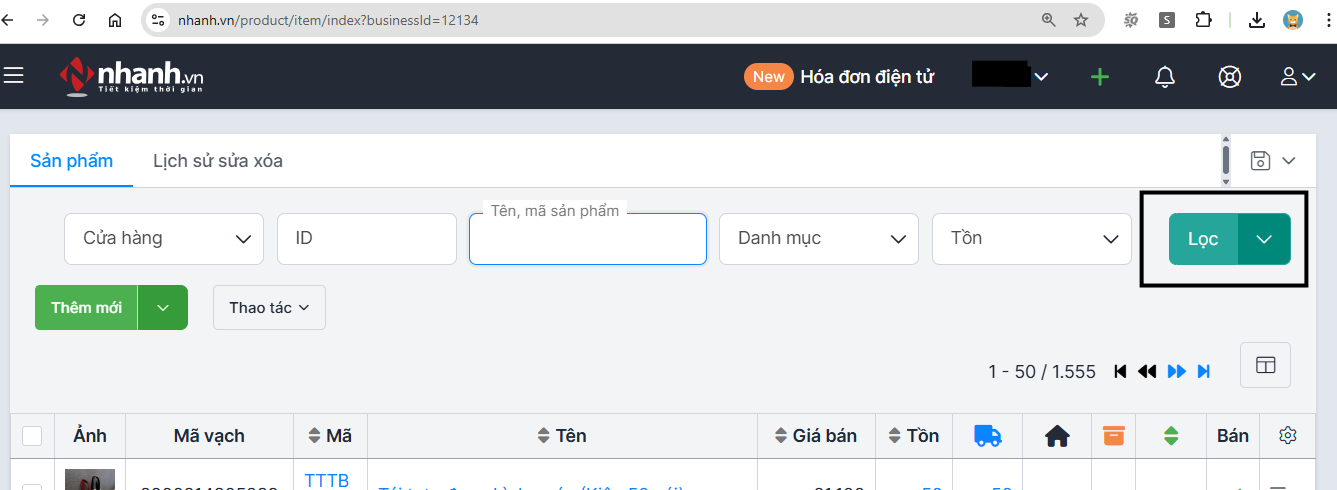
Task: Click the table settings gear icon
Action: click(x=1288, y=435)
